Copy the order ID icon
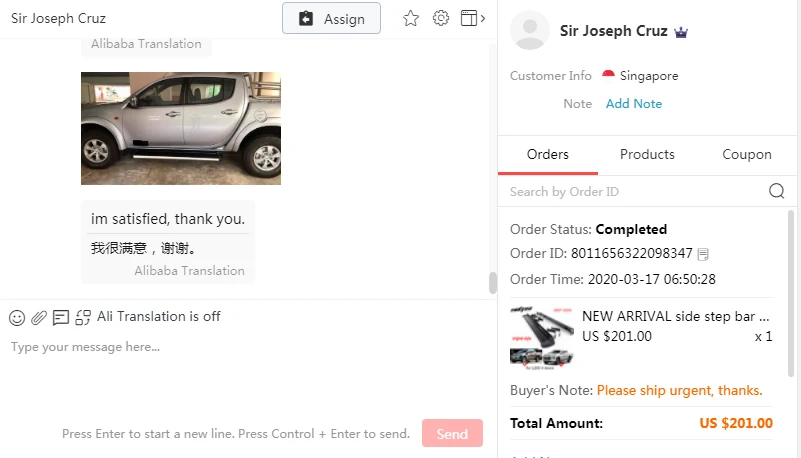The image size is (801, 458). (x=703, y=254)
